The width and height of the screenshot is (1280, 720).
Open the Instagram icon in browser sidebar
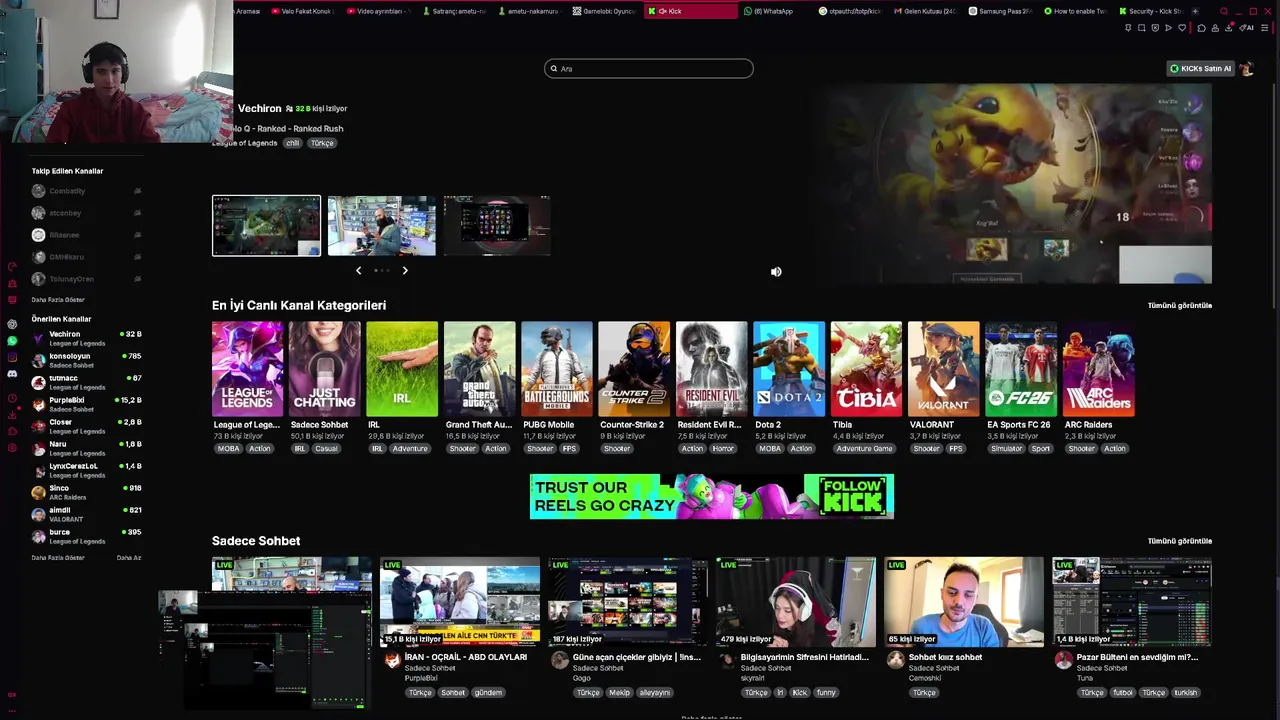12,357
